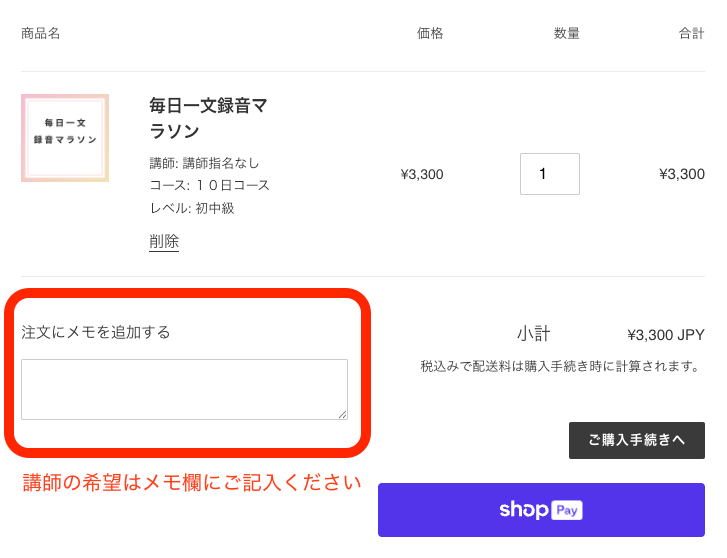Select the 注文にメモを追加する label
This screenshot has height=558, width=727.
[96, 332]
